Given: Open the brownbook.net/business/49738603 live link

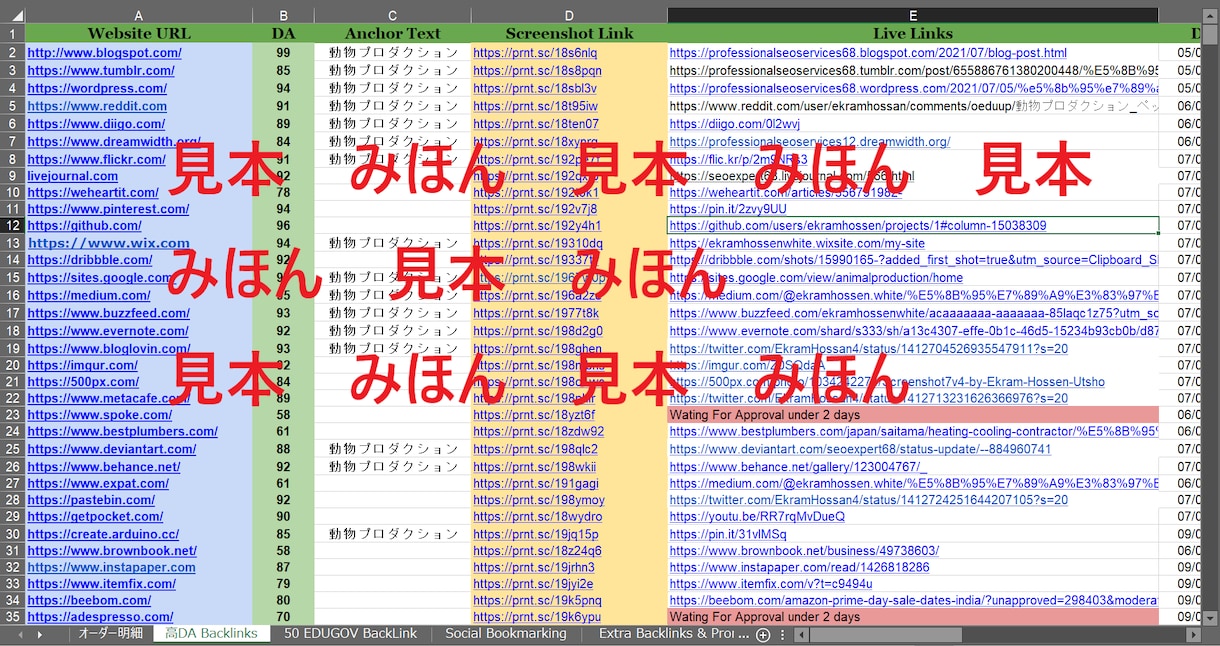Looking at the screenshot, I should 804,551.
